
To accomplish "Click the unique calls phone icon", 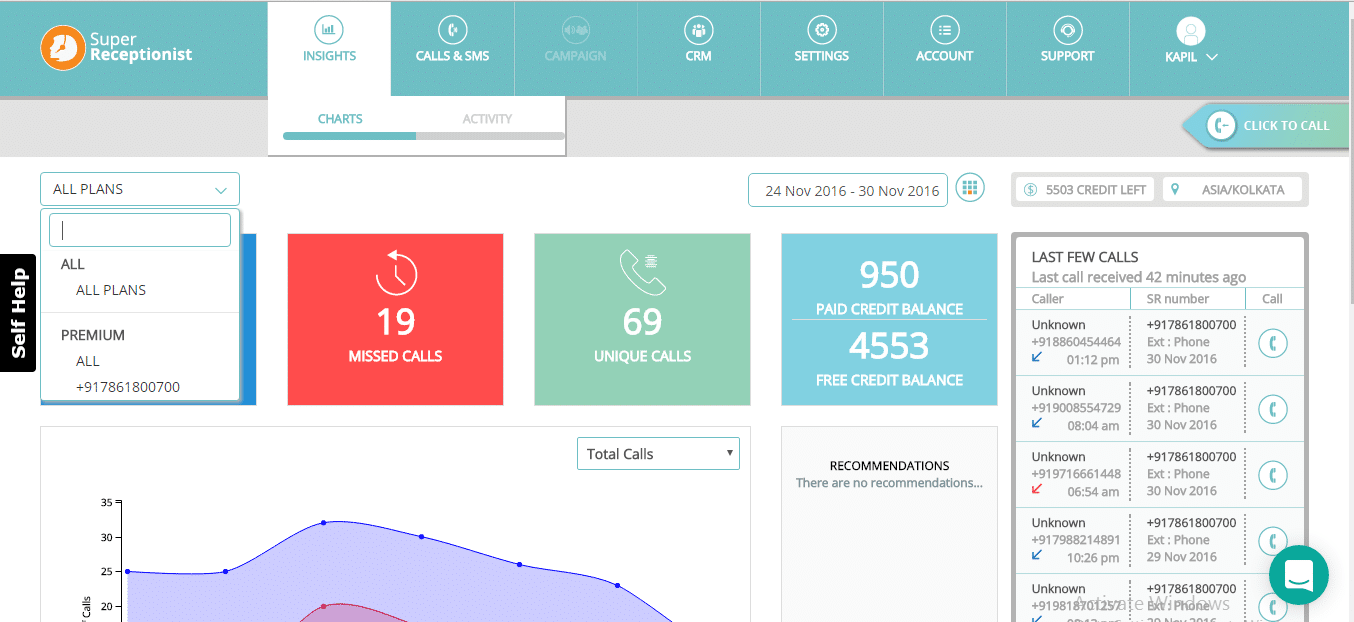I will point(642,273).
